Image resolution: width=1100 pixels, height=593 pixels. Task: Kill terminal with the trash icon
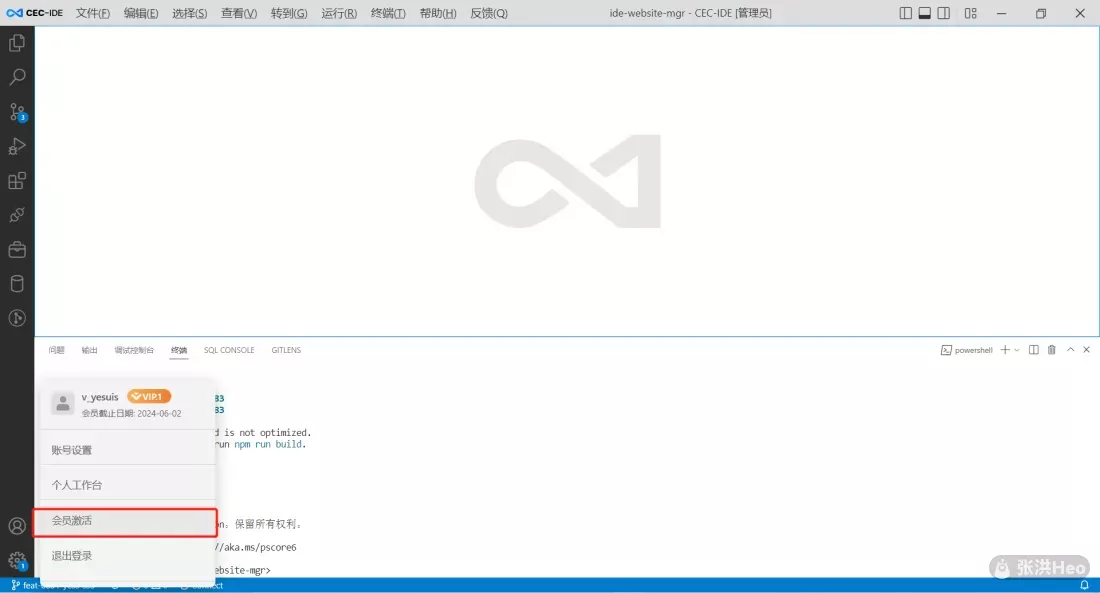[1051, 350]
